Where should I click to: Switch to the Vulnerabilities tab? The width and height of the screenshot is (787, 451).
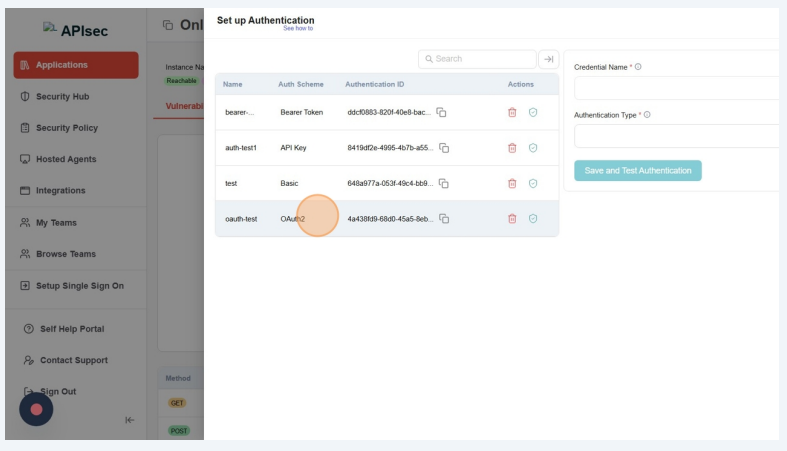coord(184,106)
